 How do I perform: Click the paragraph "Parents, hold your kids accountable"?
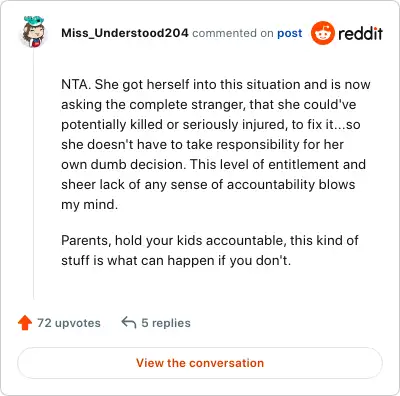click(210, 250)
